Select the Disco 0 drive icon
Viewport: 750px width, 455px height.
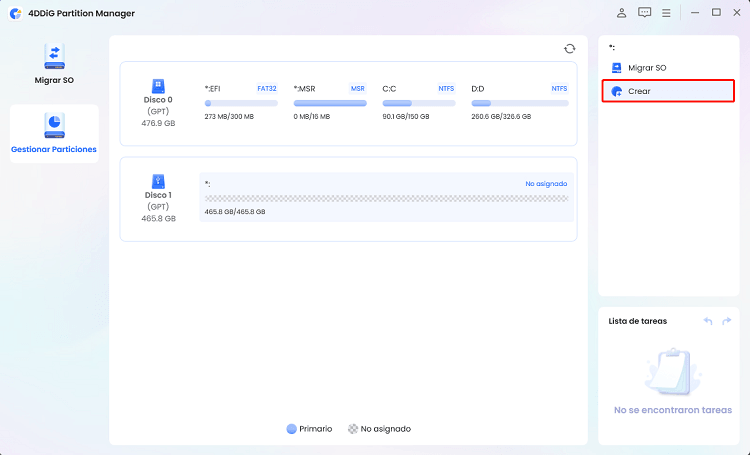158,87
